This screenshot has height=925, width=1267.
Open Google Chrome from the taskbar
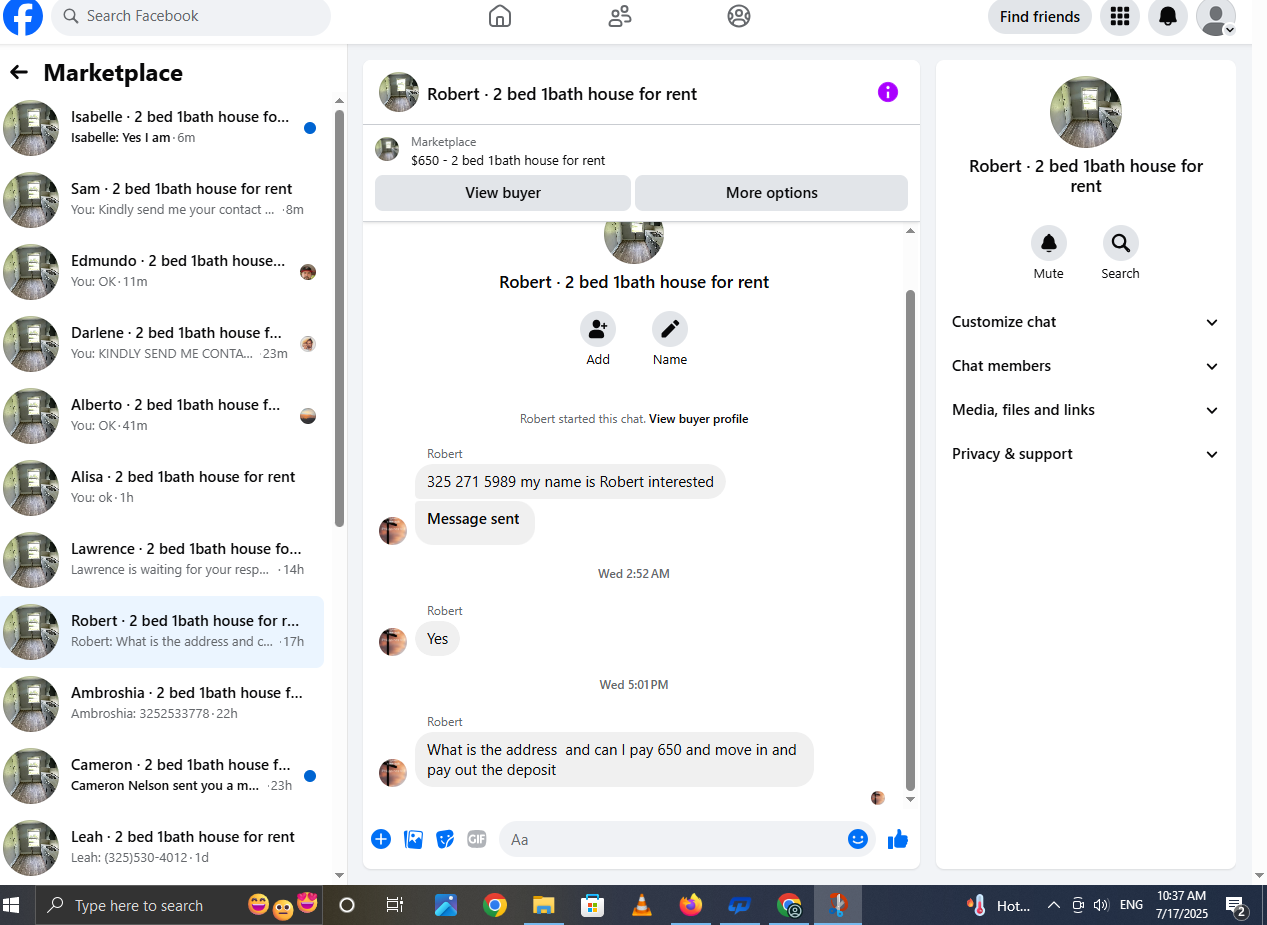[x=495, y=905]
